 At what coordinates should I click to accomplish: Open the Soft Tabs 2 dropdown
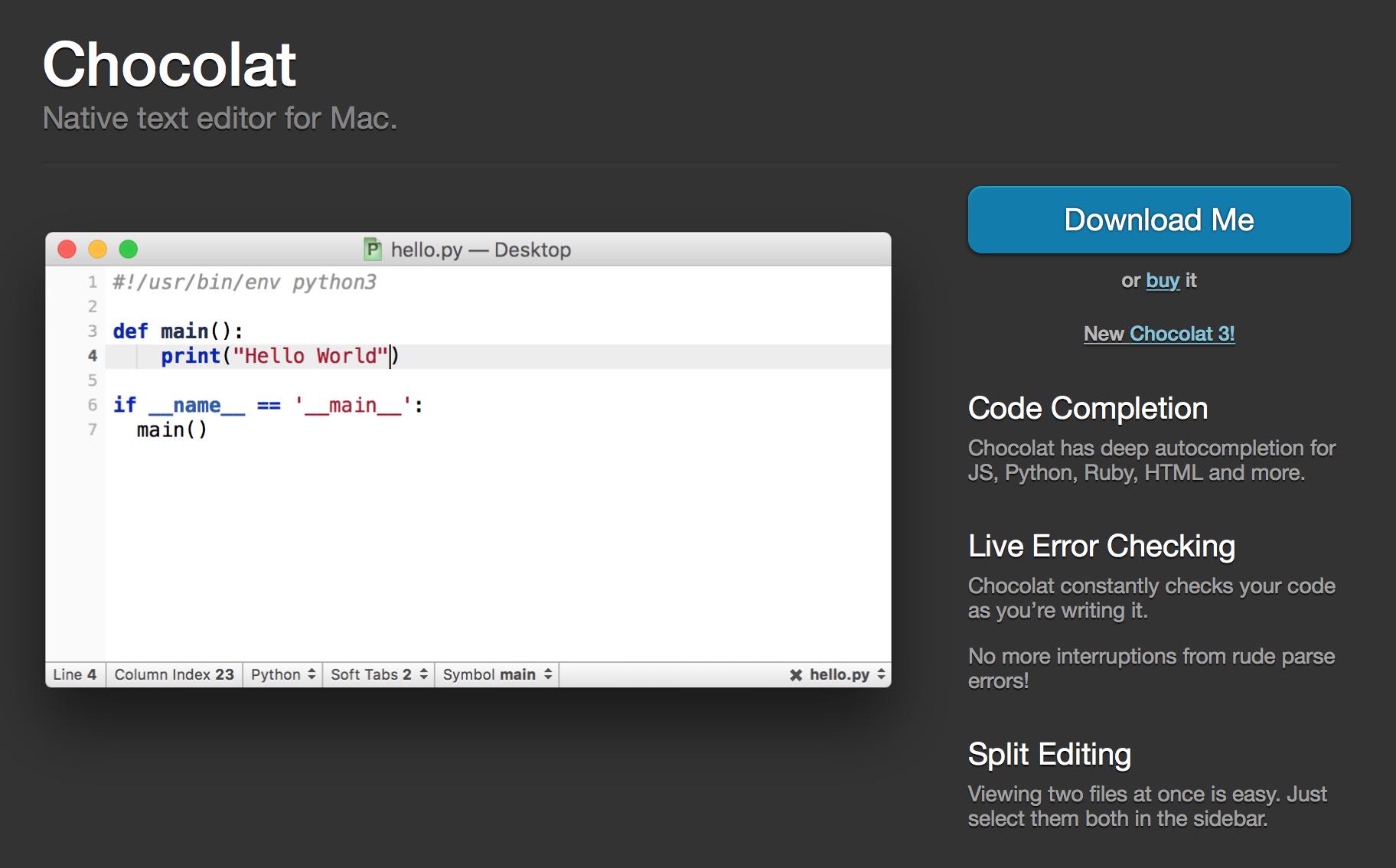379,674
